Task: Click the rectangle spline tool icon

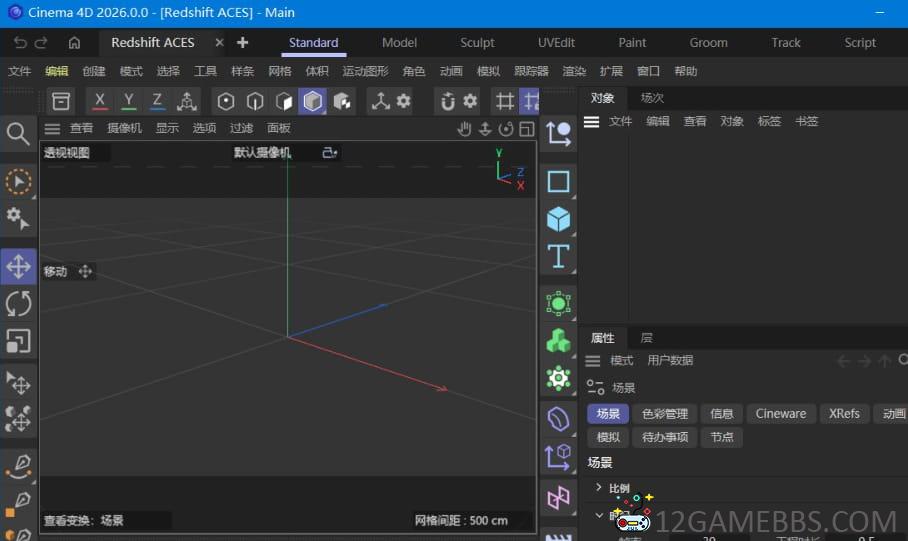Action: 558,182
